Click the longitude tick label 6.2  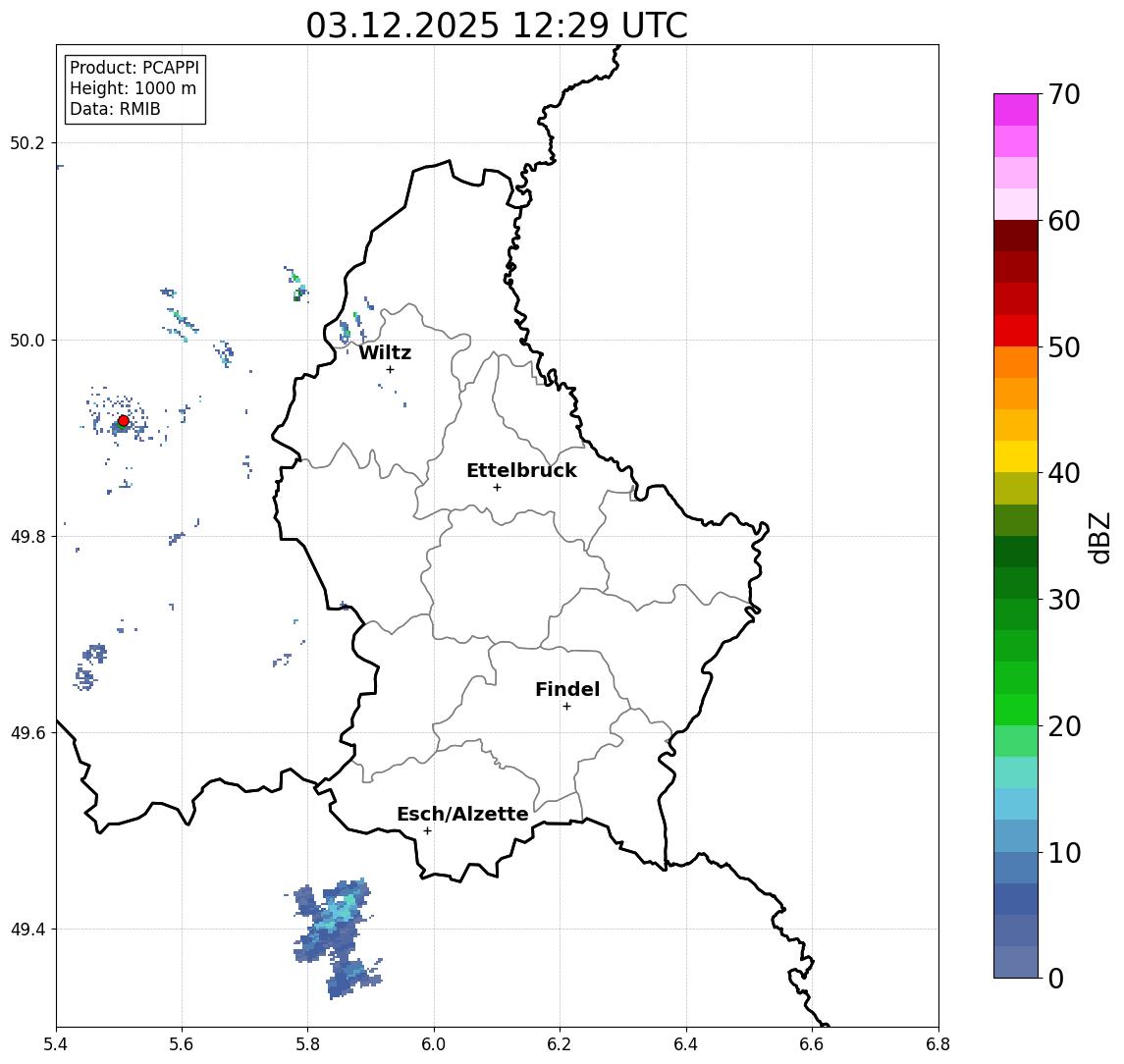(x=560, y=1044)
